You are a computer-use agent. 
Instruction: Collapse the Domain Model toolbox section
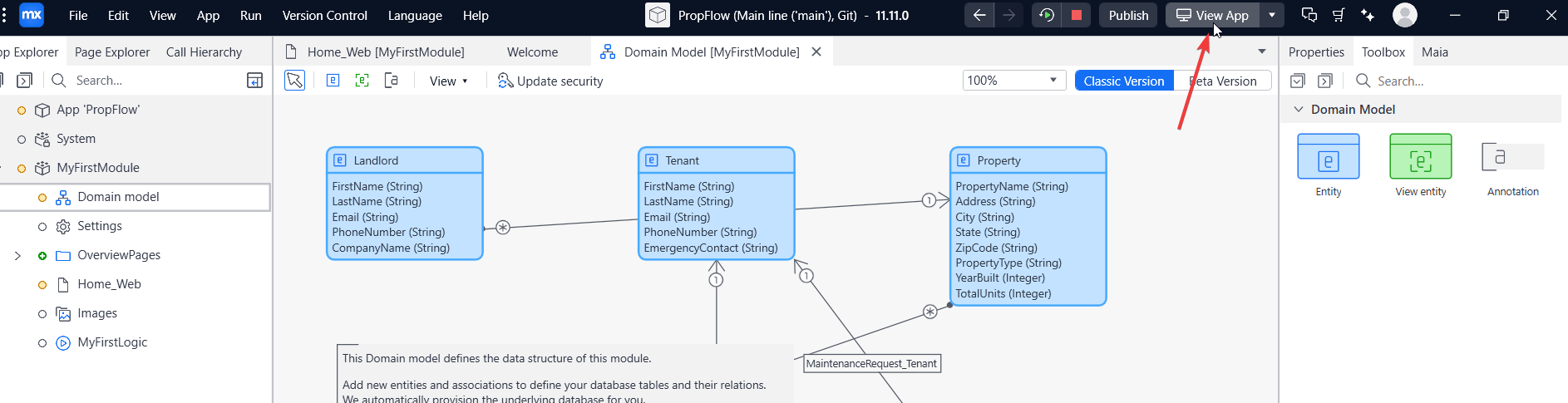(1299, 110)
